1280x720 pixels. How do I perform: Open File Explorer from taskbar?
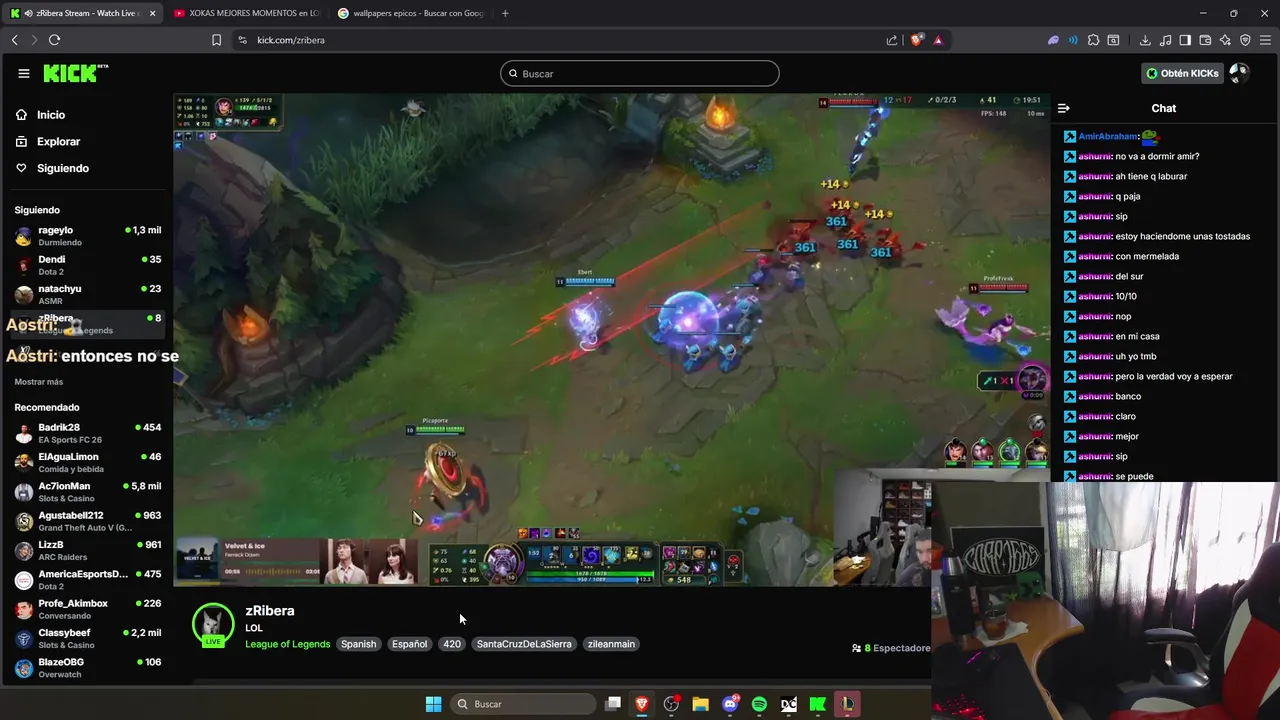click(700, 704)
